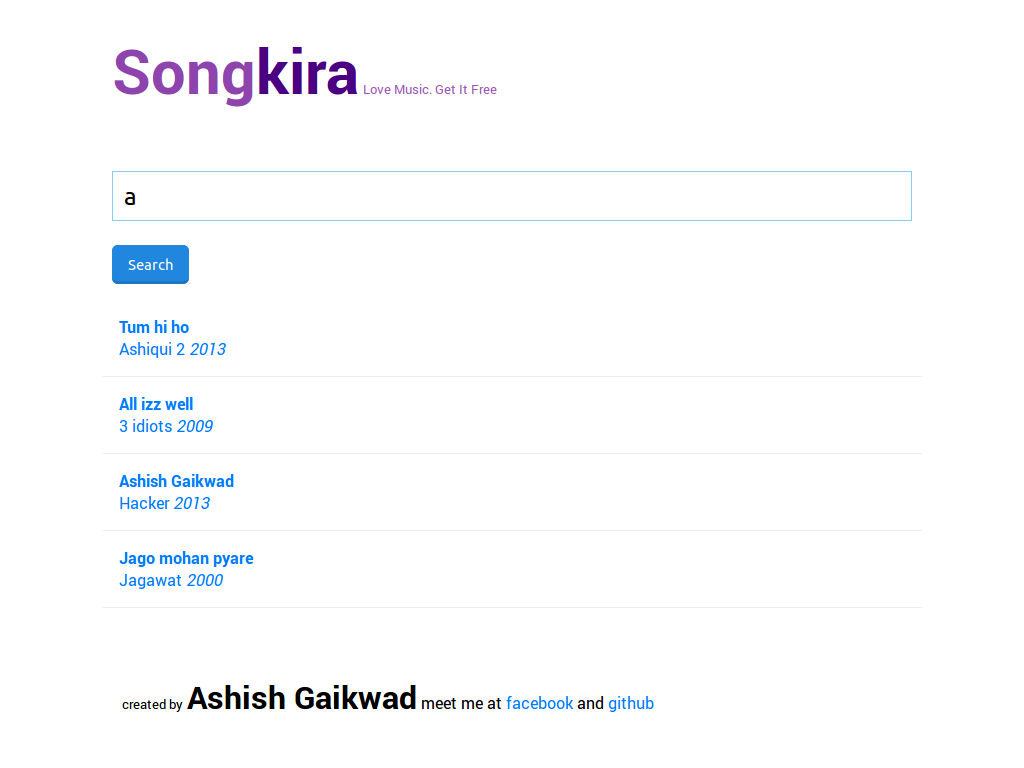Image resolution: width=1024 pixels, height=768 pixels.
Task: Select the 'Jagawat' movie name
Action: pyautogui.click(x=150, y=580)
